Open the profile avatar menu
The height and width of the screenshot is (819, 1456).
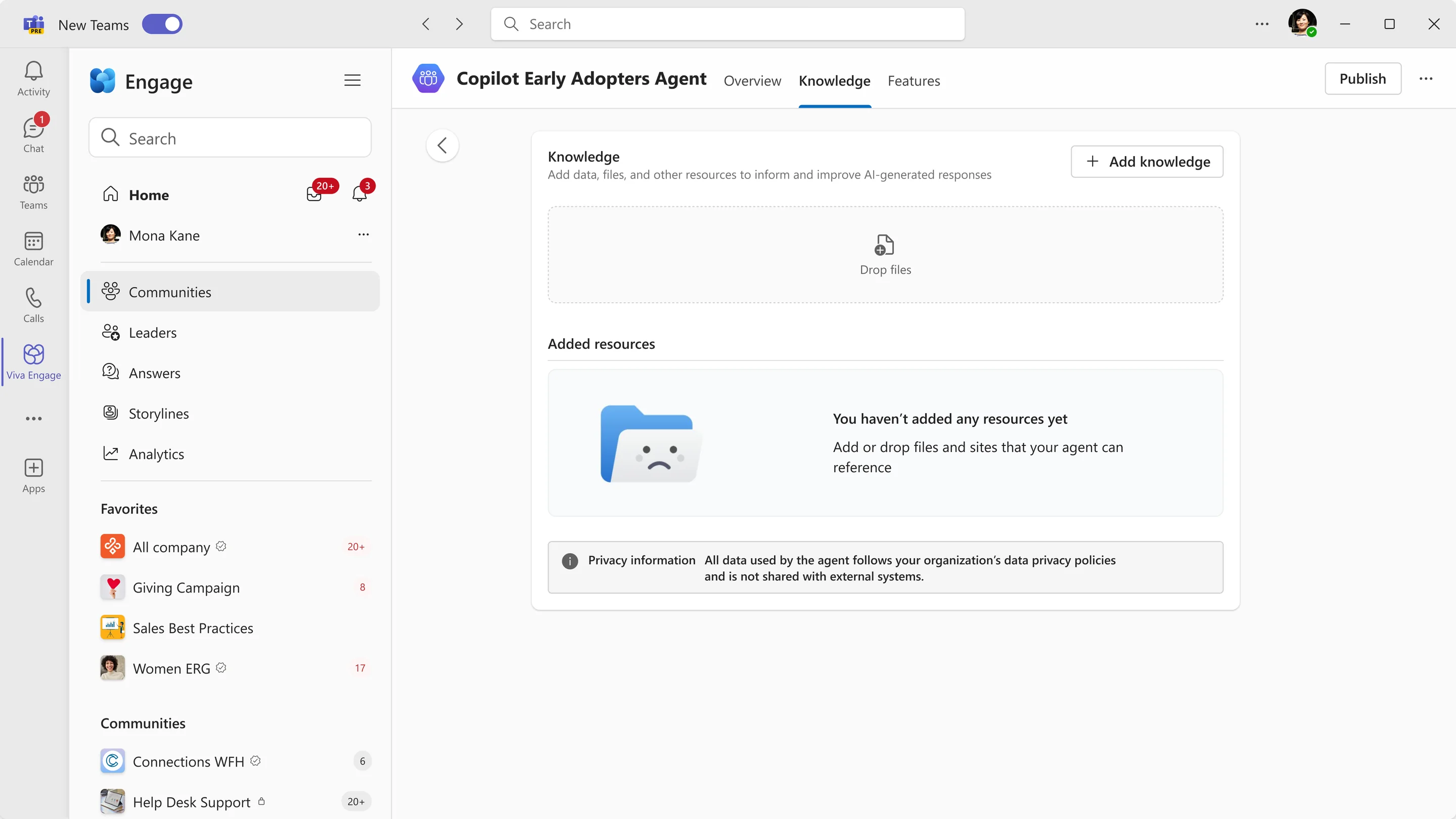pos(1302,24)
